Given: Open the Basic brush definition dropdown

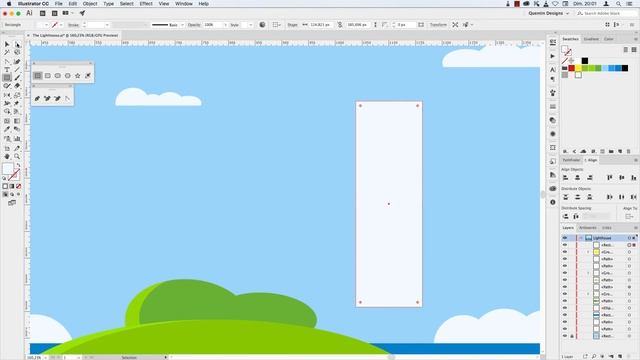Looking at the screenshot, I should coord(182,25).
